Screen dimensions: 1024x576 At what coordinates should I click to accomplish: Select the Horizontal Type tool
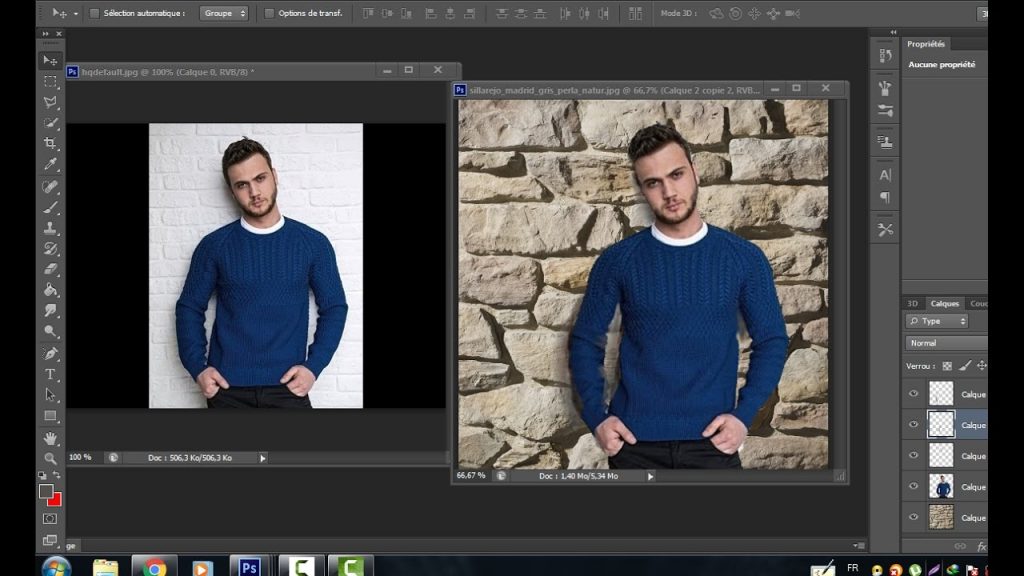point(50,374)
